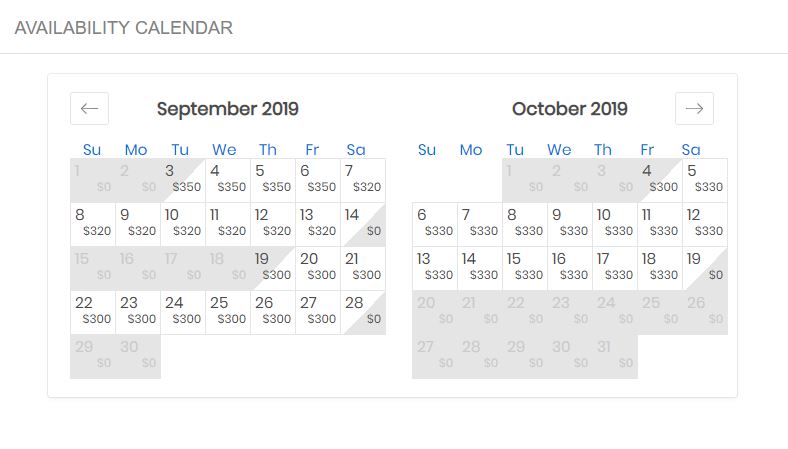788x449 pixels.
Task: Select September 19 priced $300
Action: (x=273, y=269)
